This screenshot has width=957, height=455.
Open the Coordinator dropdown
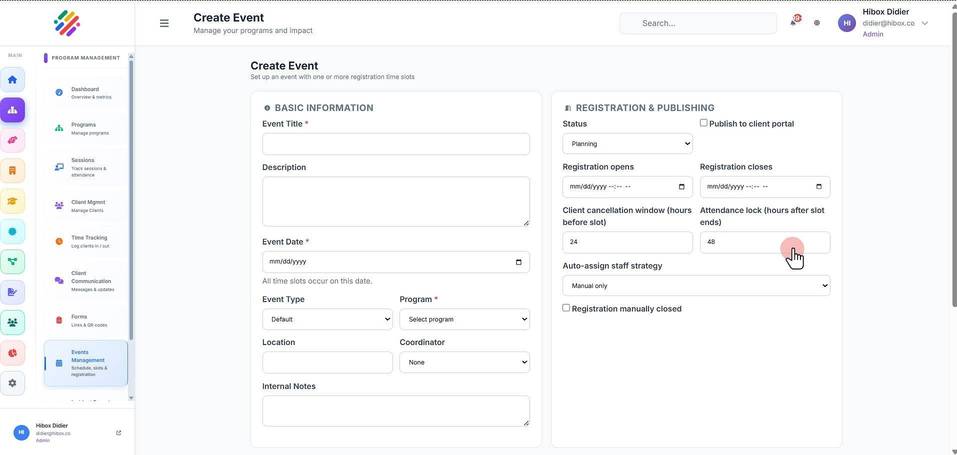(x=464, y=362)
